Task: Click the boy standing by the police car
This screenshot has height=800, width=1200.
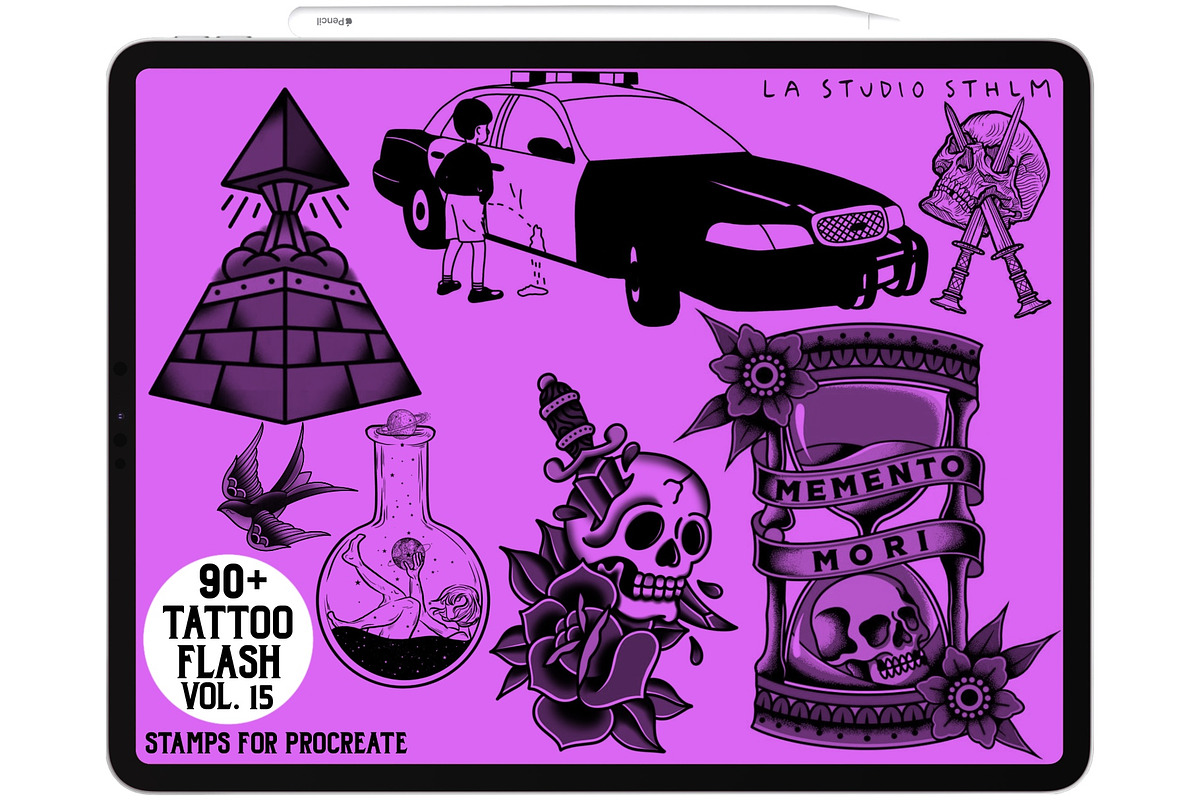Action: click(x=470, y=200)
